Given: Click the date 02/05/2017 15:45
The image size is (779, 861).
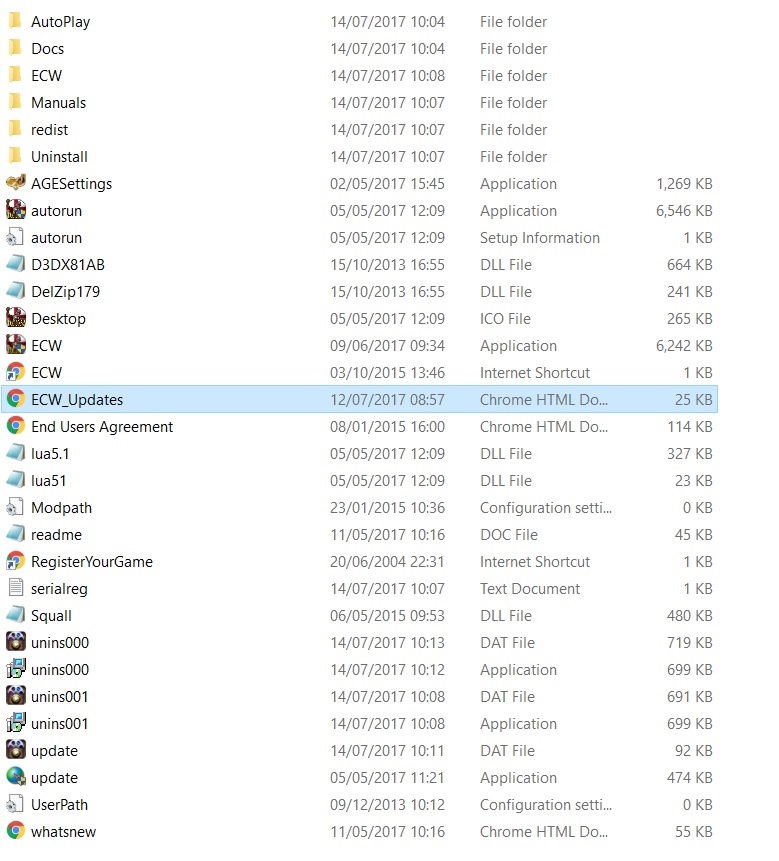Looking at the screenshot, I should 387,184.
